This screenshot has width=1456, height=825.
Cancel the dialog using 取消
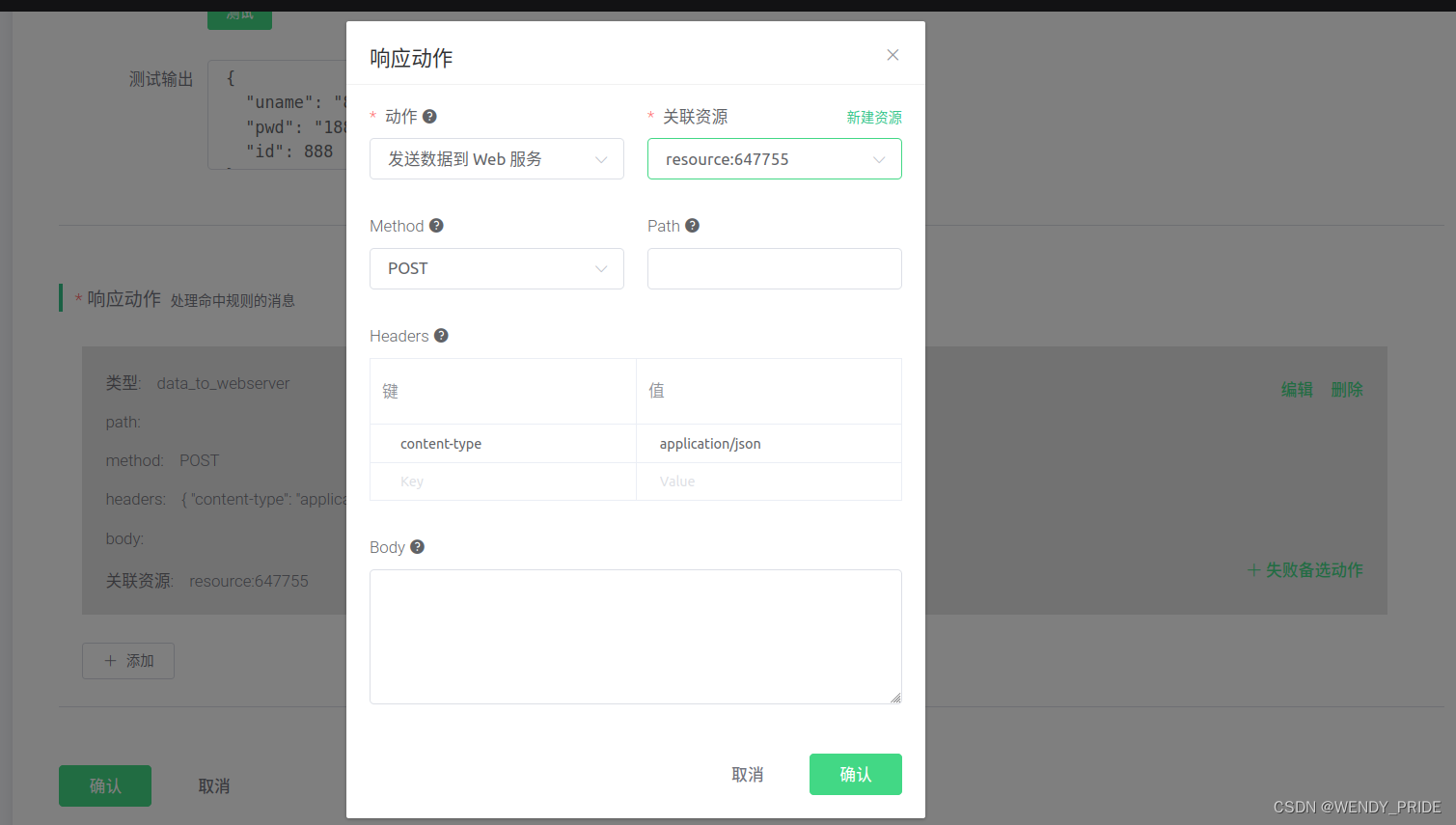tap(748, 774)
